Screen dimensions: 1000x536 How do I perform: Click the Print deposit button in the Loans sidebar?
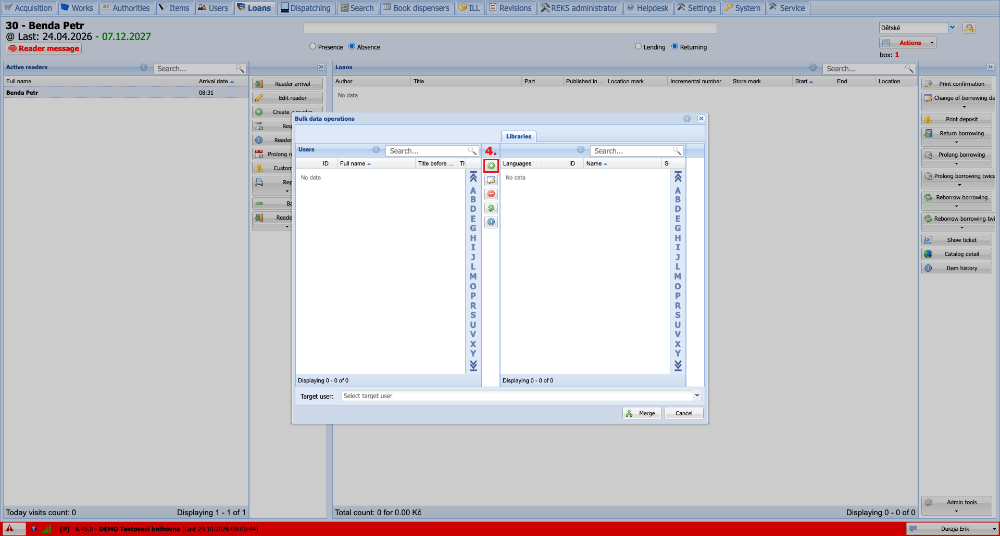(x=957, y=119)
